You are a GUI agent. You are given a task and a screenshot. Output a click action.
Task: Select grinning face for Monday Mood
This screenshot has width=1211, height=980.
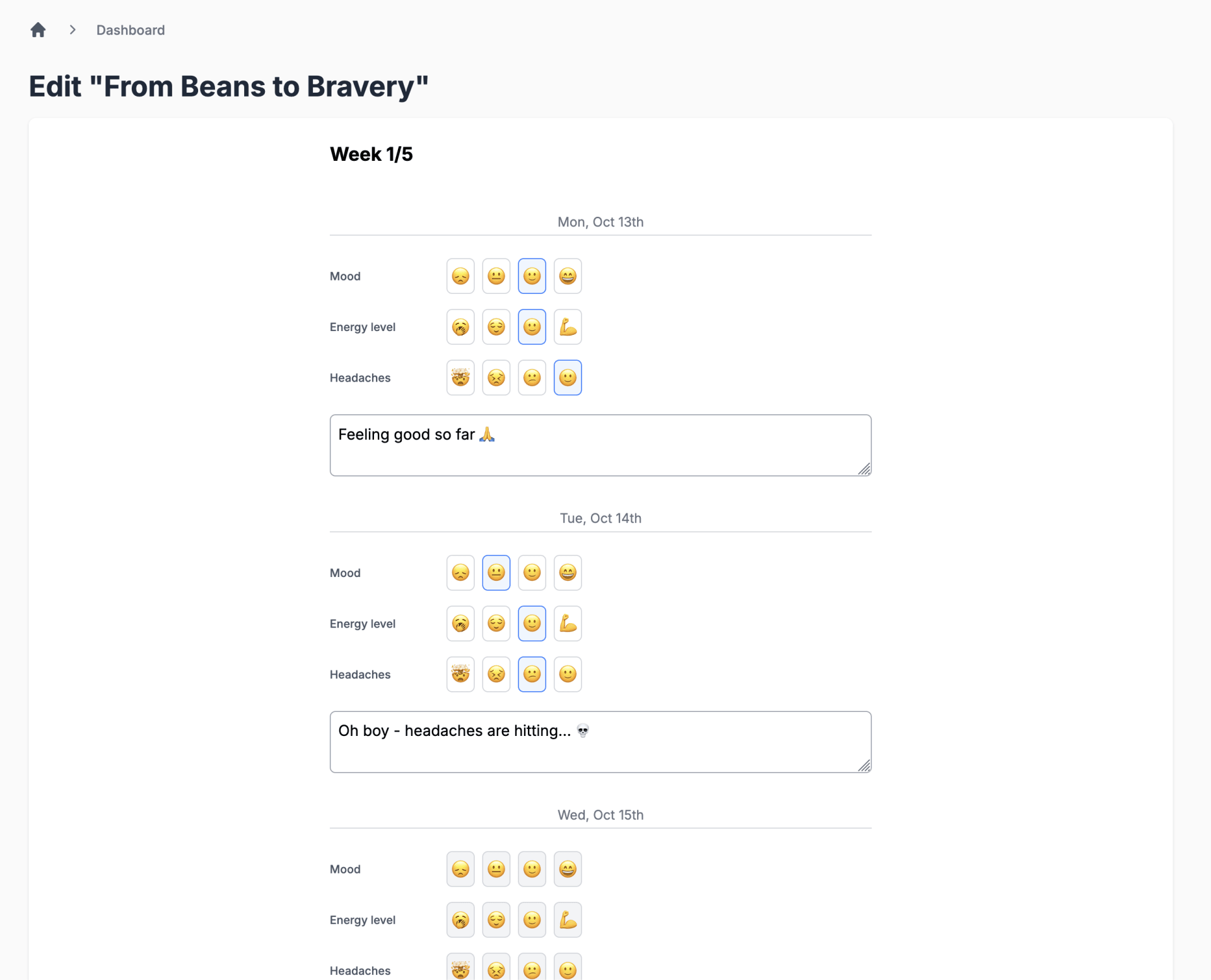pyautogui.click(x=567, y=276)
